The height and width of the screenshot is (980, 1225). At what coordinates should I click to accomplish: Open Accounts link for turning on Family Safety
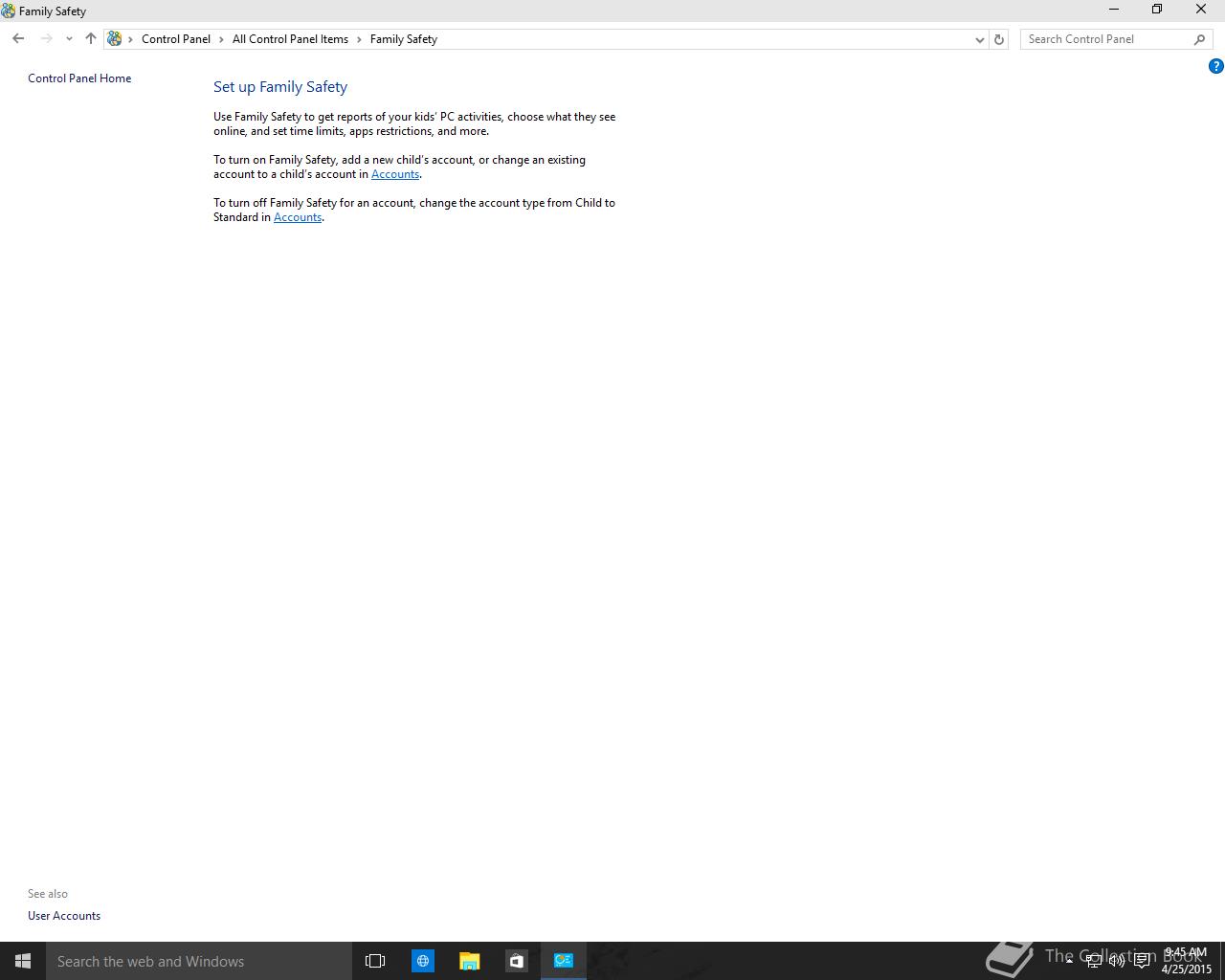[x=395, y=174]
